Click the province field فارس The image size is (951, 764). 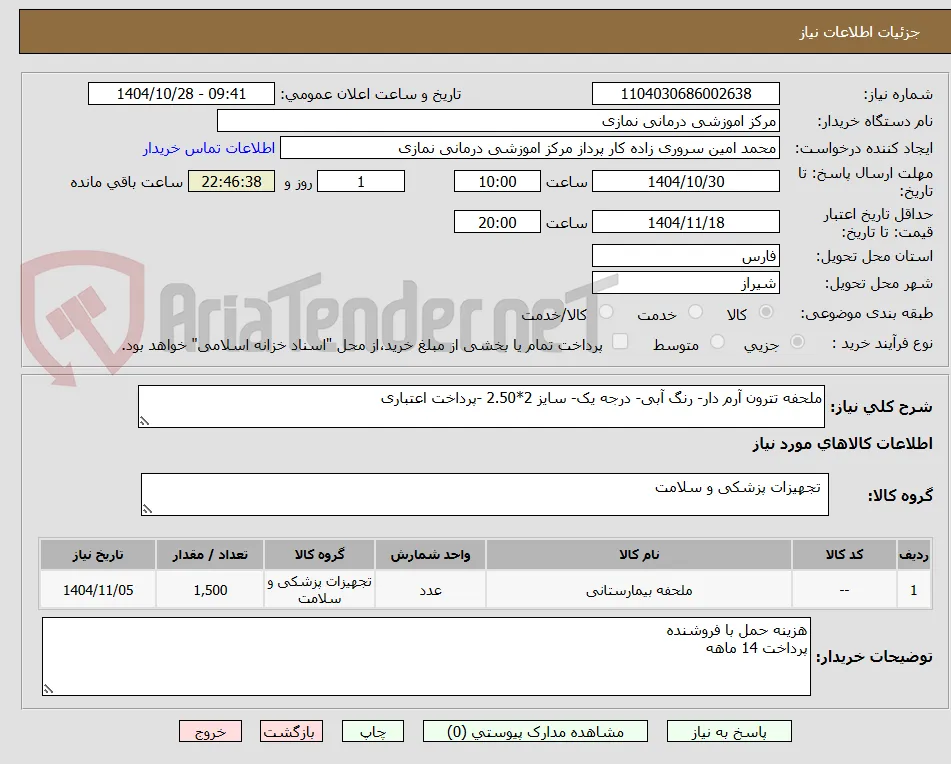coord(685,256)
